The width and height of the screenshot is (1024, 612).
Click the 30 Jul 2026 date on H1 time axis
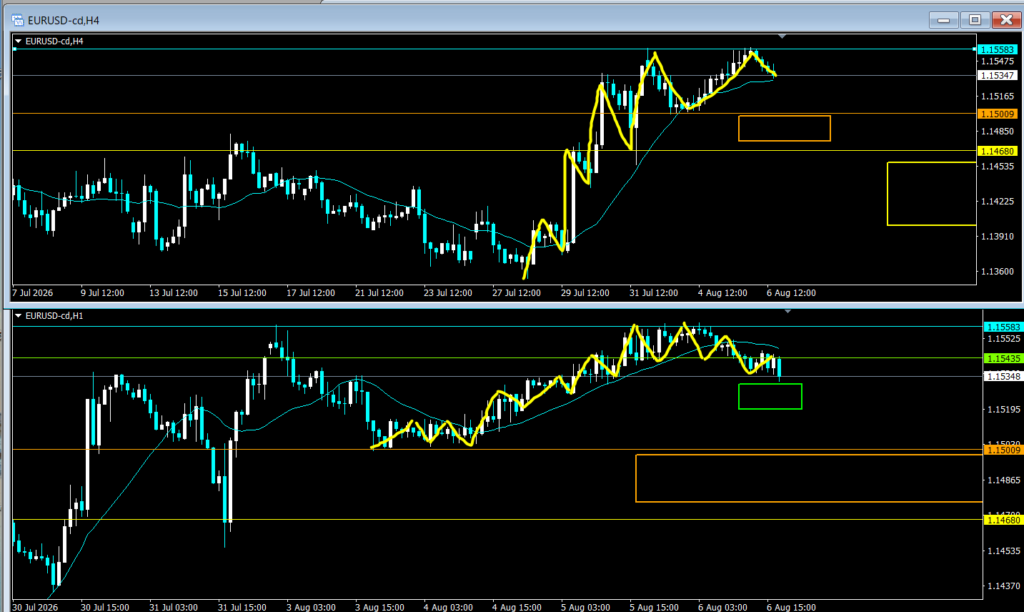(x=35, y=607)
